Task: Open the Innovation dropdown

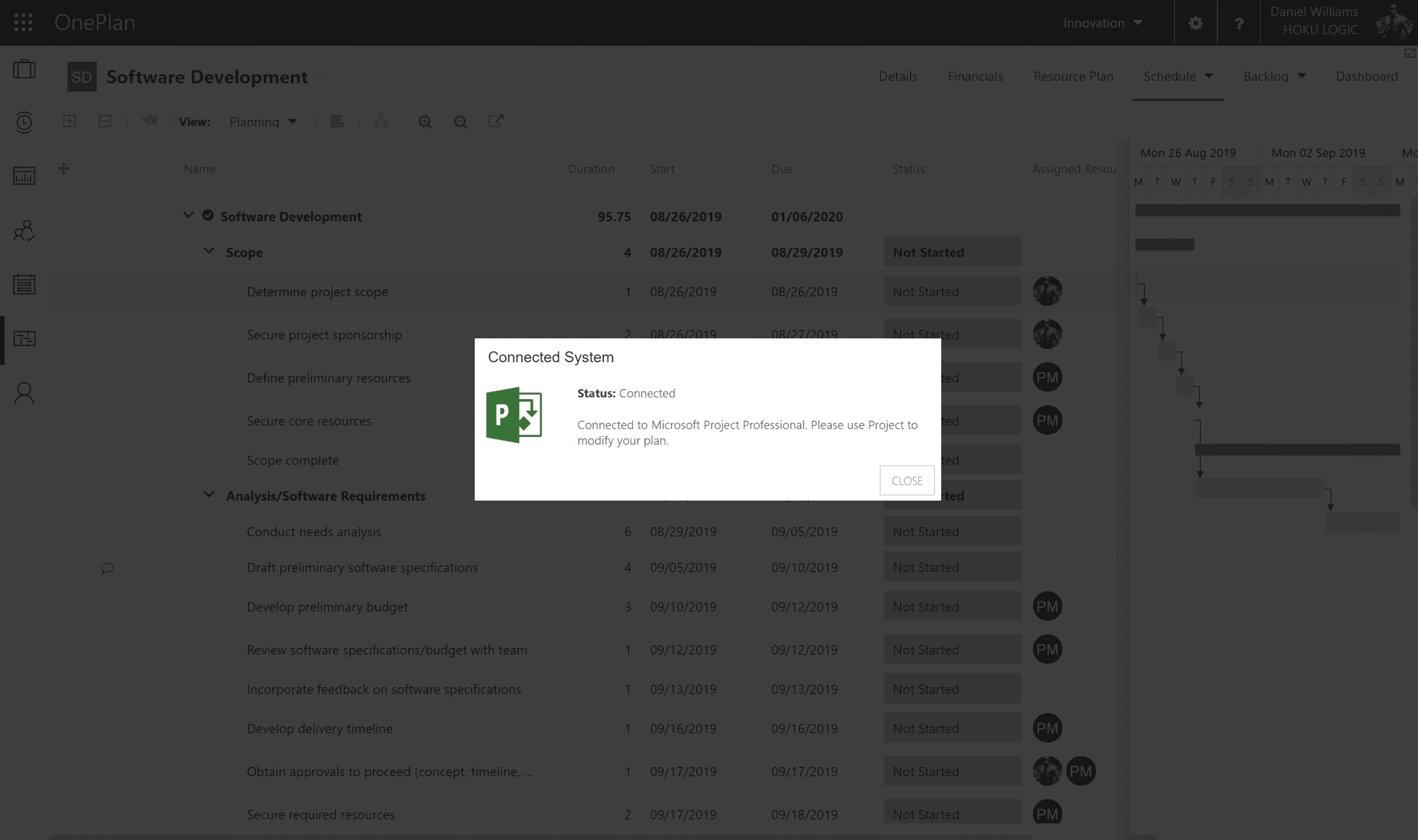Action: (1102, 23)
